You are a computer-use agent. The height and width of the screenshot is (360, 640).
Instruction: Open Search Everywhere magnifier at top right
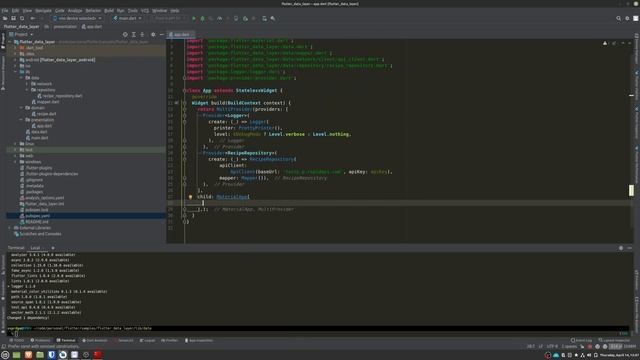pos(618,18)
